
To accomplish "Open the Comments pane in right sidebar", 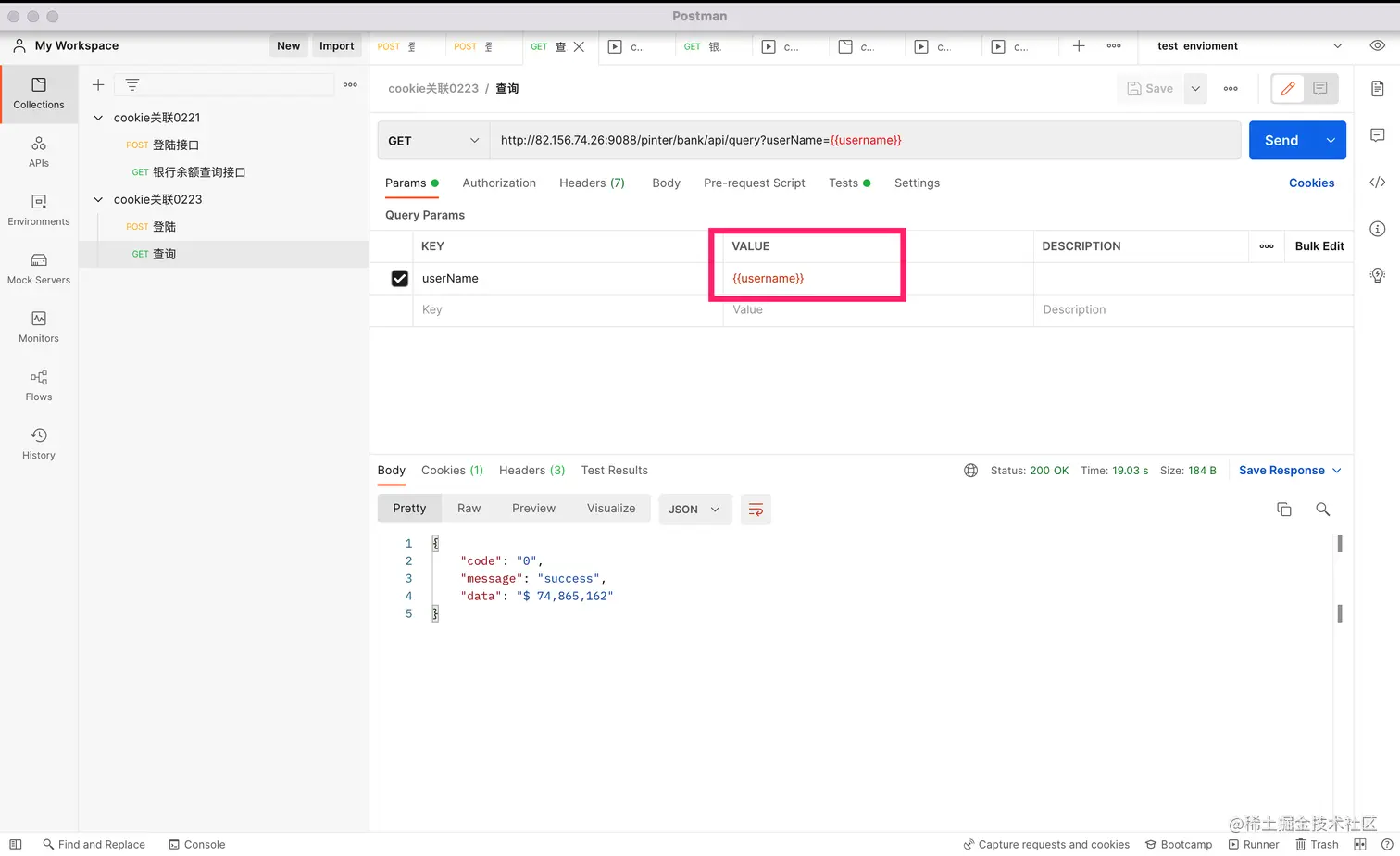I will 1378,135.
